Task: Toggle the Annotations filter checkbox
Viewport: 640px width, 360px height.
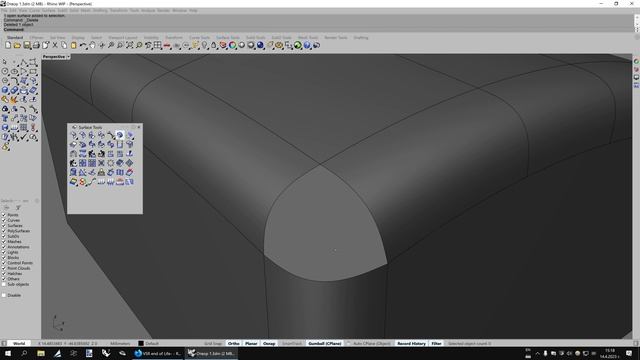Action: (4, 247)
